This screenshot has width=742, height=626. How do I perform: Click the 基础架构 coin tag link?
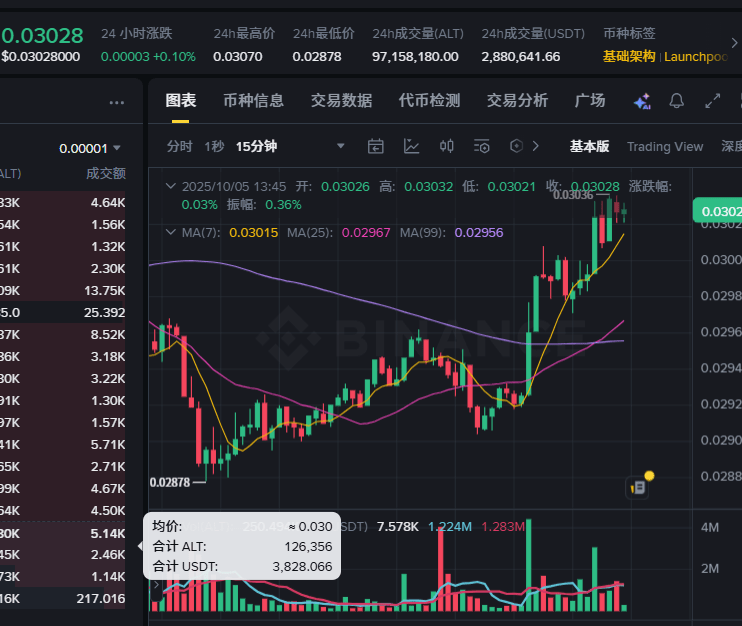click(629, 57)
